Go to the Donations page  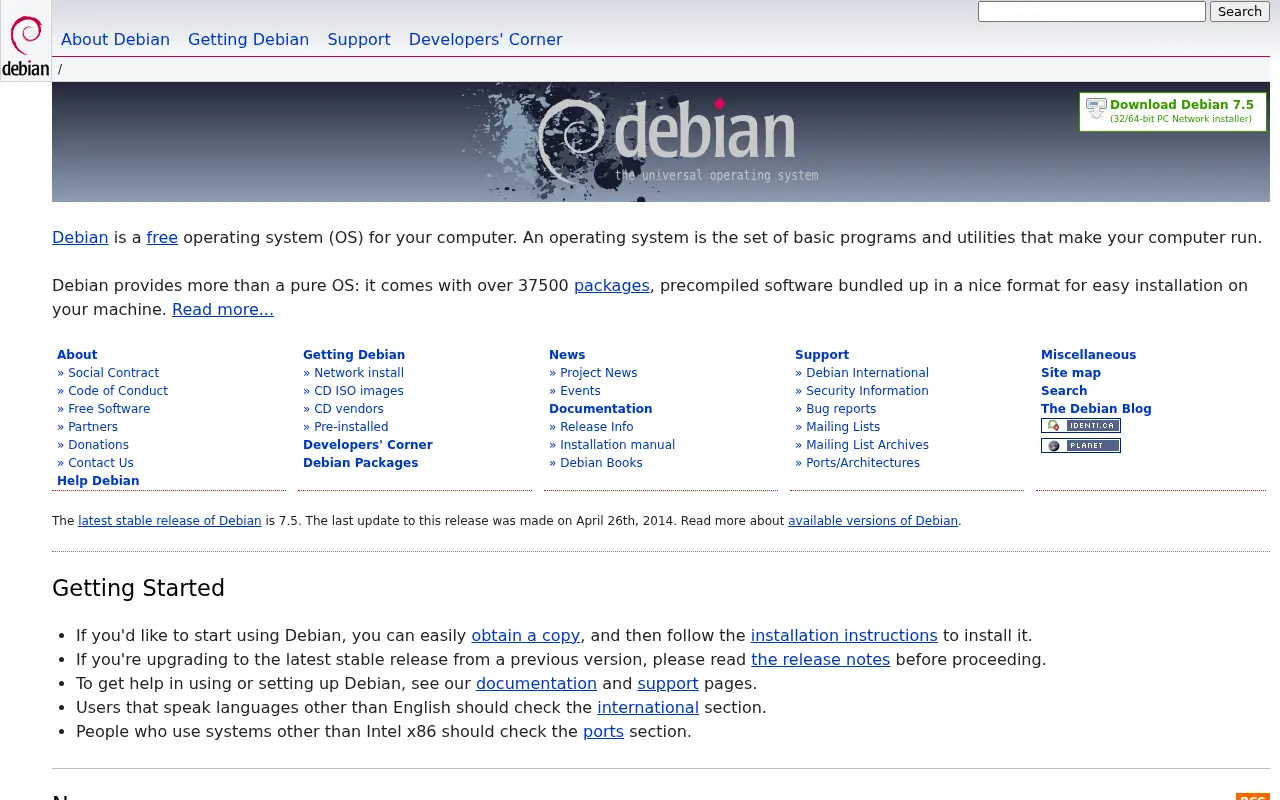(x=98, y=445)
